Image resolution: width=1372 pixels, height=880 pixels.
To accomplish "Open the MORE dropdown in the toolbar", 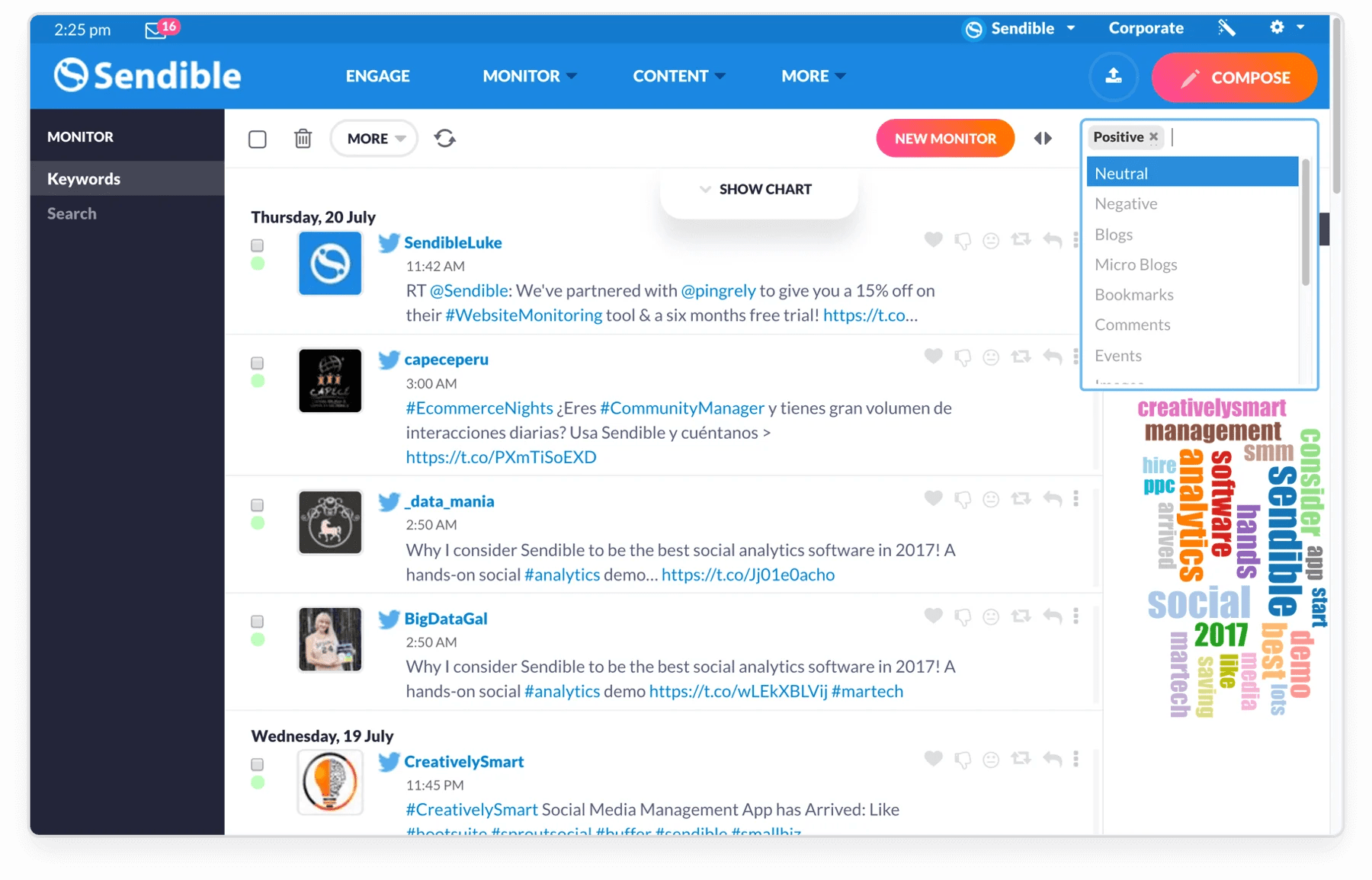I will coord(373,138).
